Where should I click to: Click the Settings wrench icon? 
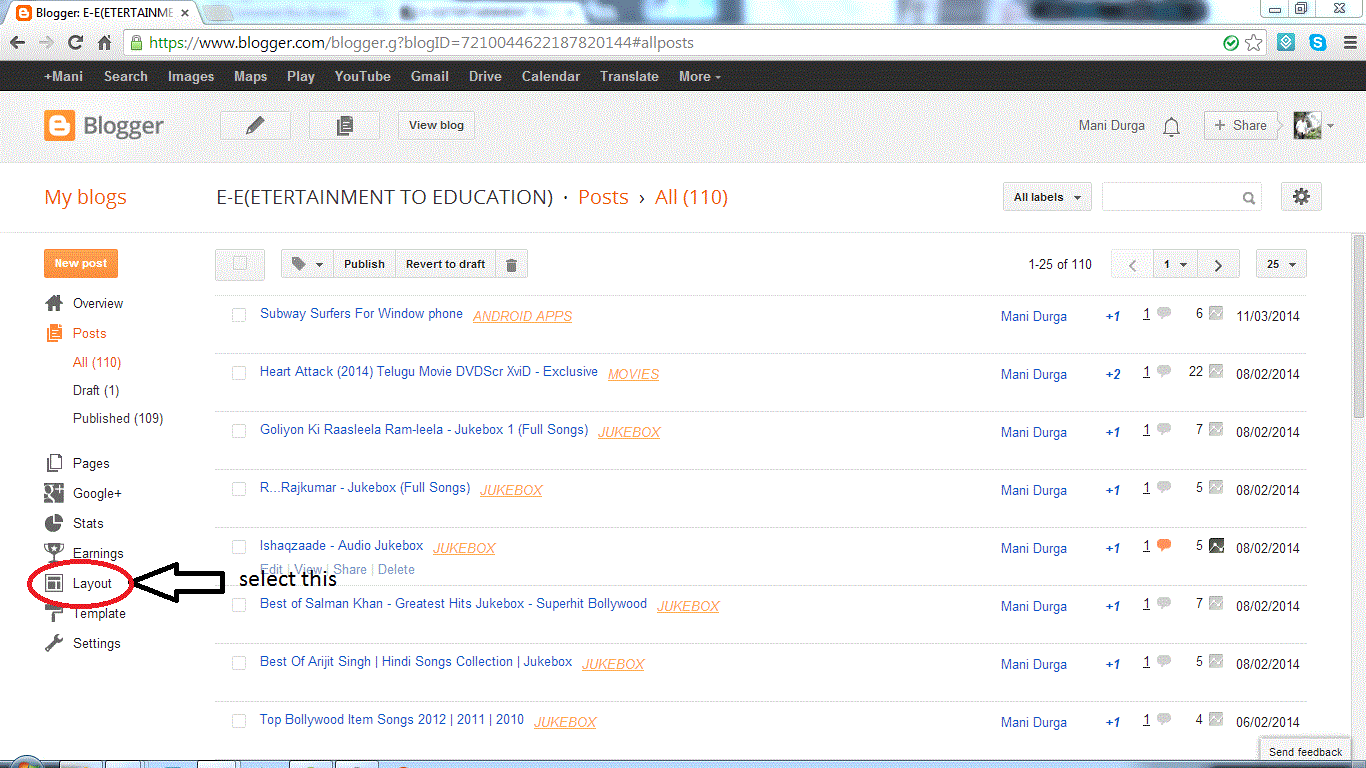point(54,643)
